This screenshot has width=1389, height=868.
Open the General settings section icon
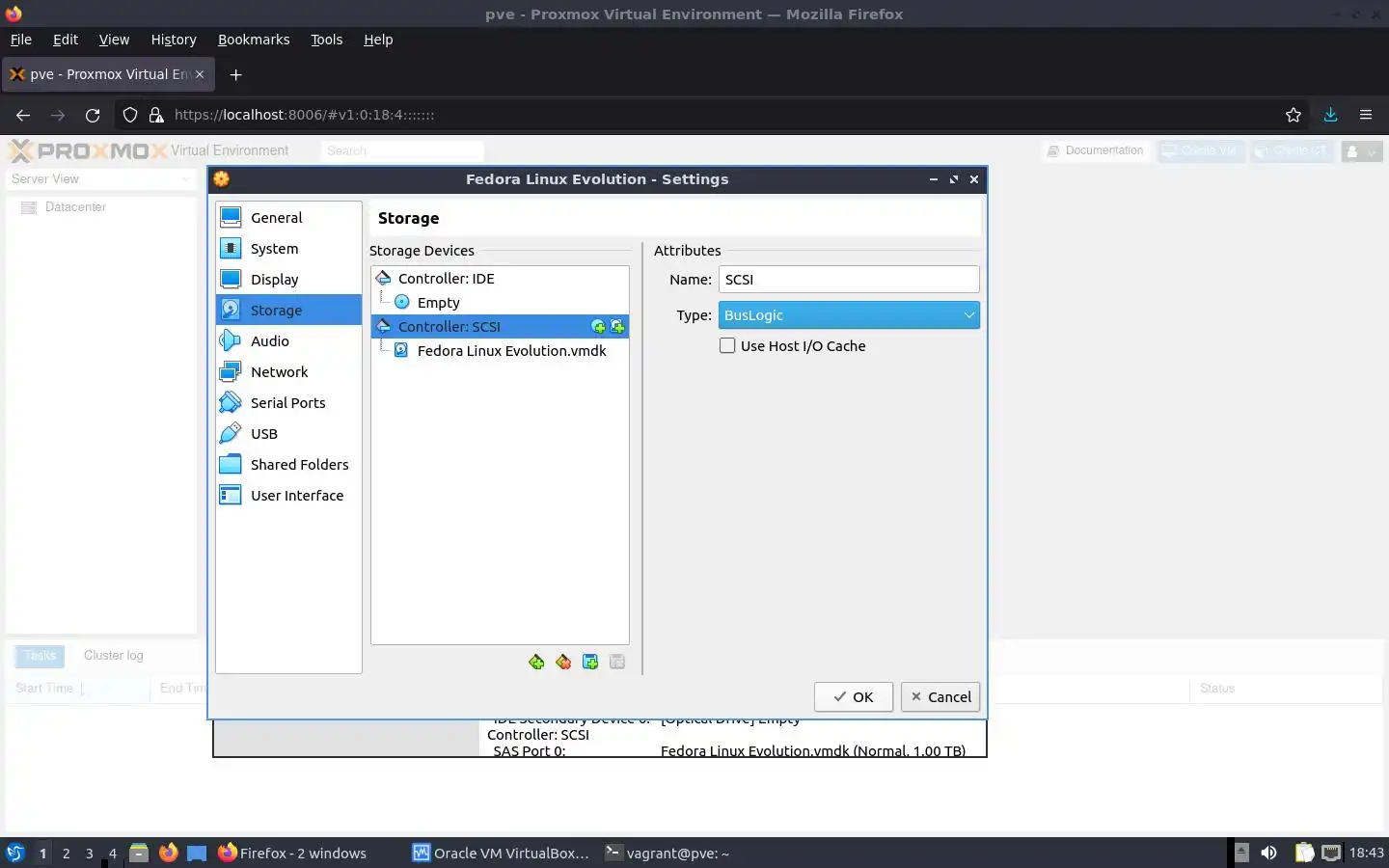(x=231, y=217)
